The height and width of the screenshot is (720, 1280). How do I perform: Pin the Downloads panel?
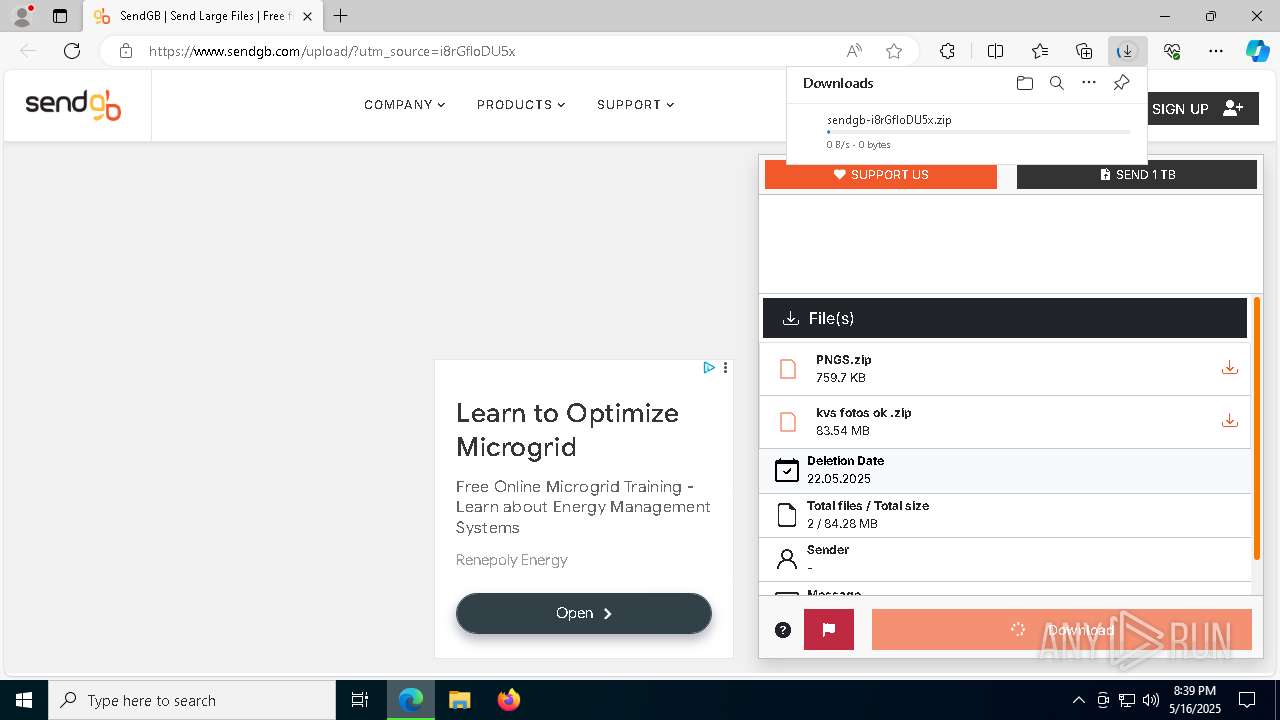point(1121,83)
